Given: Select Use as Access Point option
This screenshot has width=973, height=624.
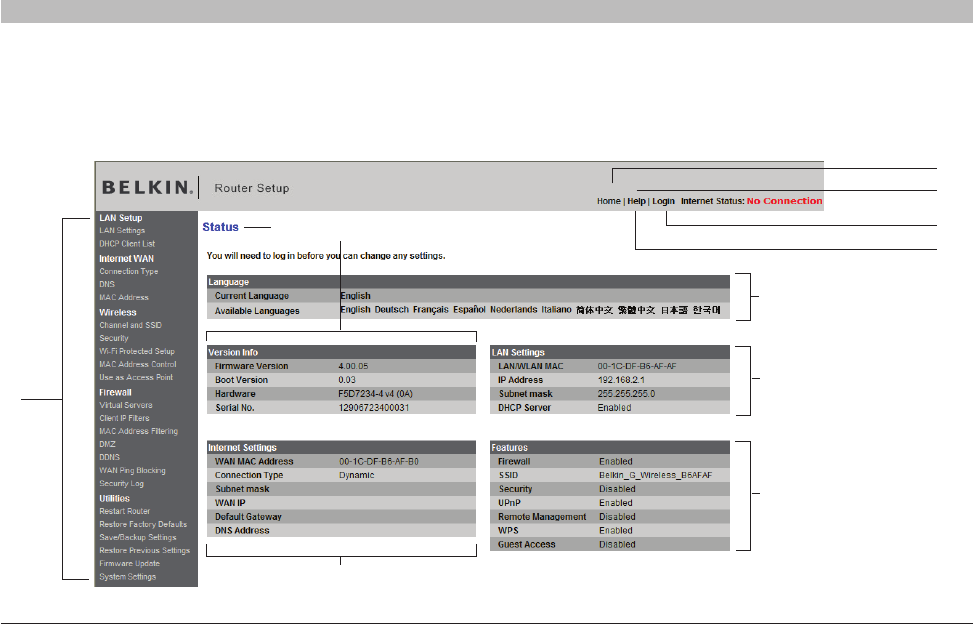Looking at the screenshot, I should (135, 378).
